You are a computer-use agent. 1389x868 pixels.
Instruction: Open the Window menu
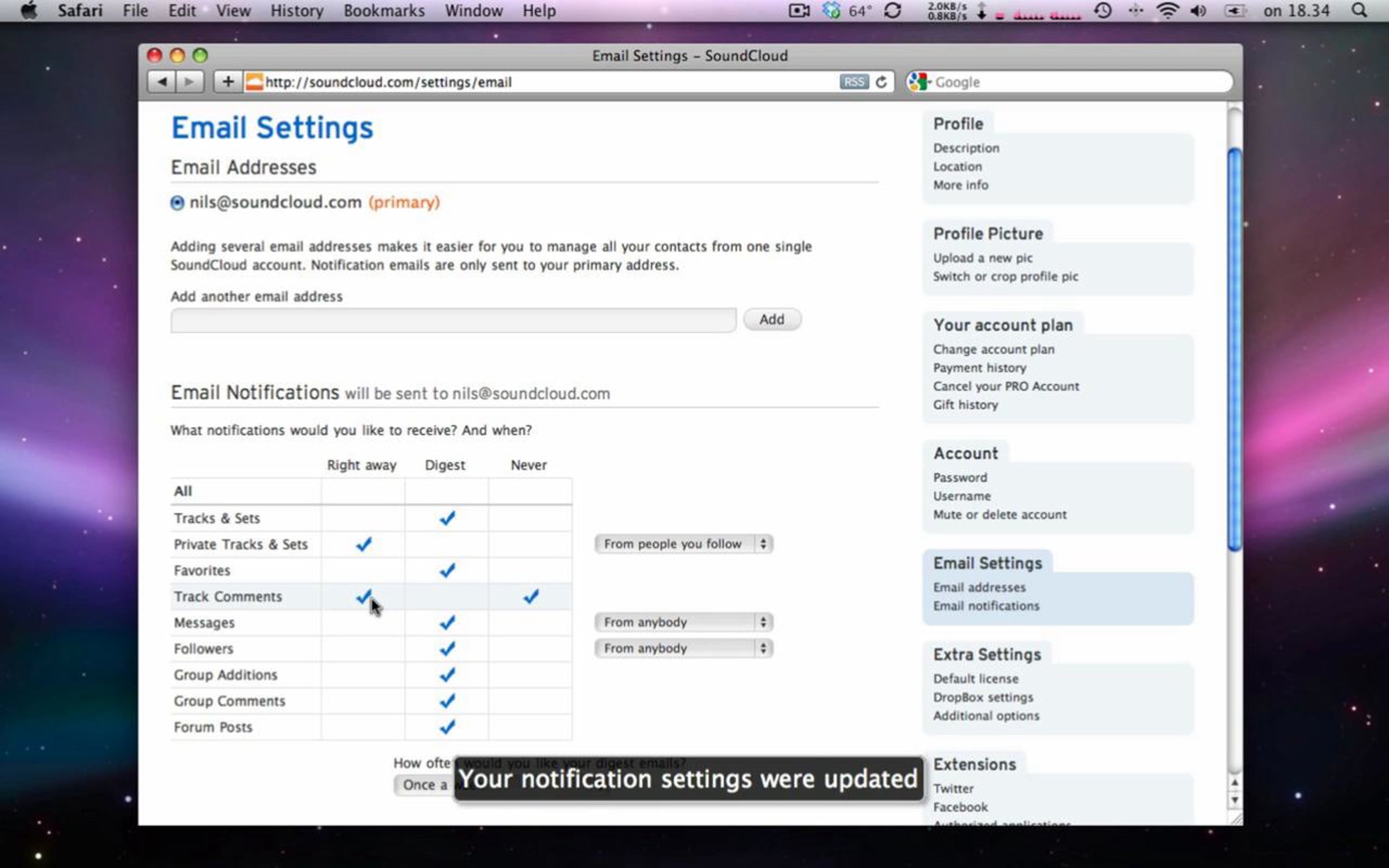point(473,10)
